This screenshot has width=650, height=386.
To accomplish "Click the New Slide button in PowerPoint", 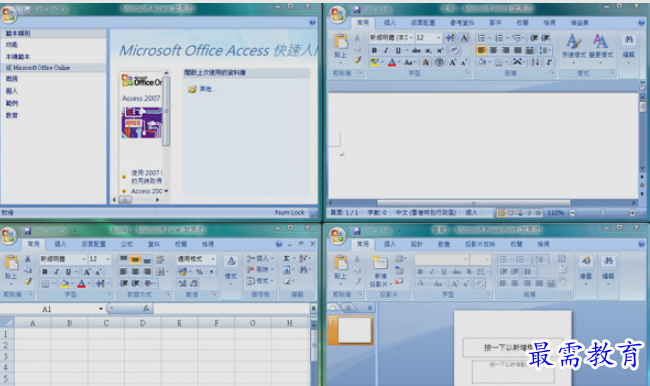I will point(380,272).
